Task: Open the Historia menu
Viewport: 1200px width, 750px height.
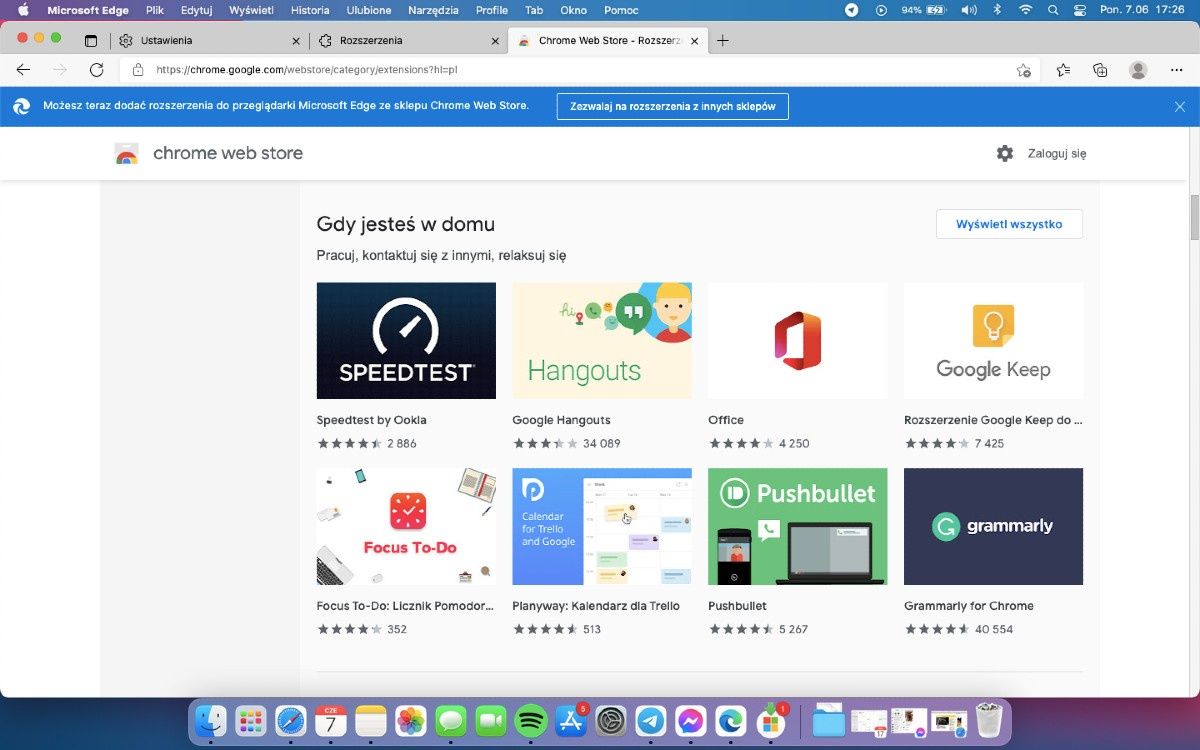Action: (310, 10)
